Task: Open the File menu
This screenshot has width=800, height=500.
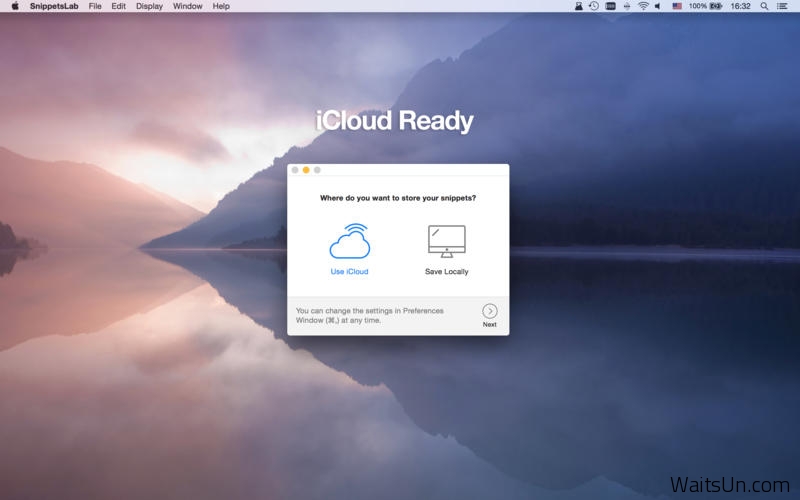Action: point(95,6)
